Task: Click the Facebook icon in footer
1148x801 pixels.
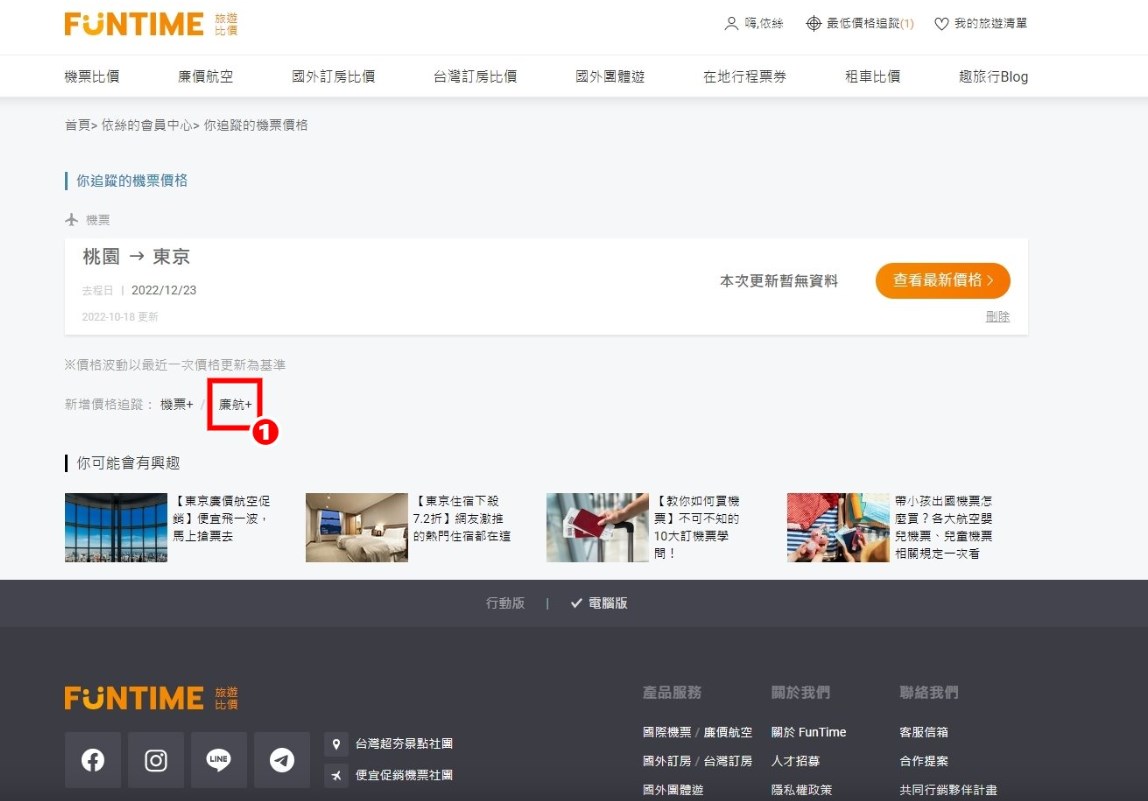Action: pyautogui.click(x=93, y=760)
